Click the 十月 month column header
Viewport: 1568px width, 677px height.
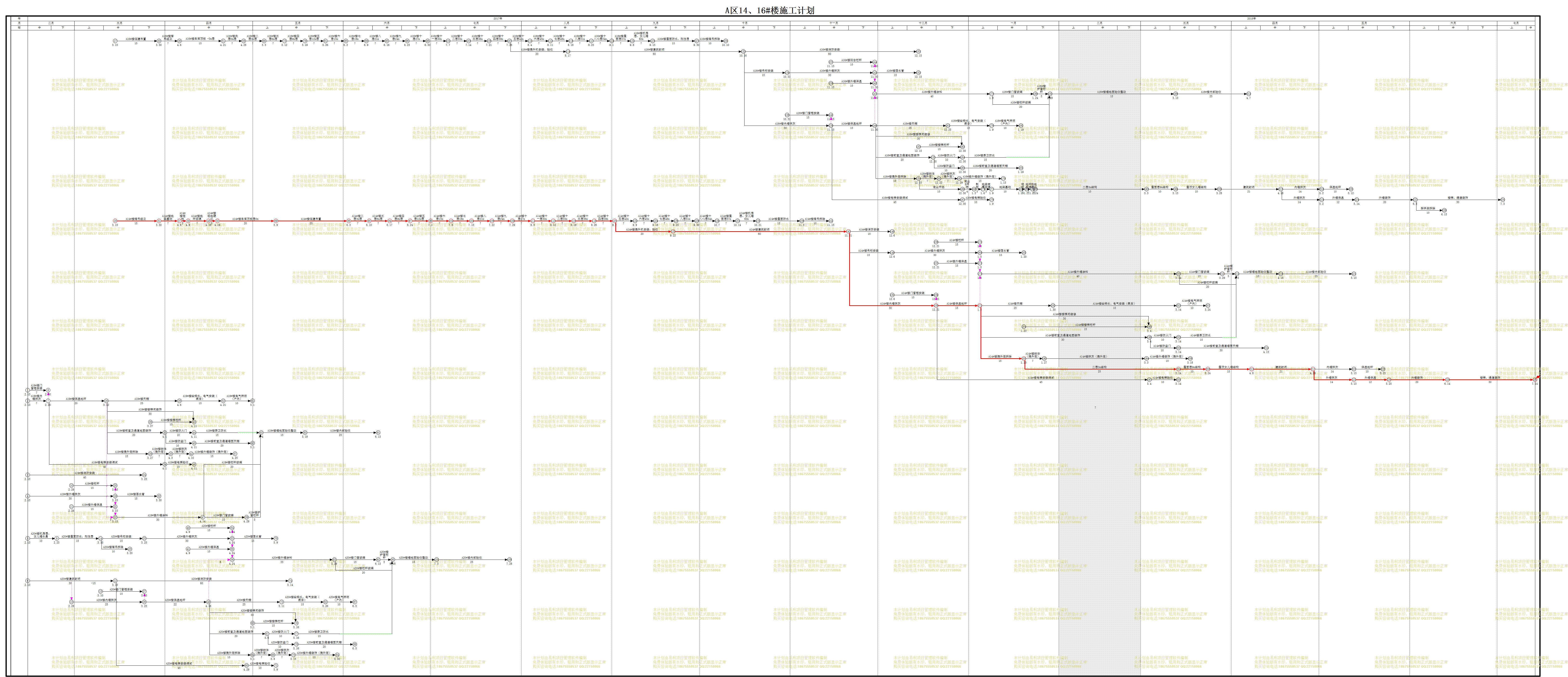pyautogui.click(x=745, y=23)
